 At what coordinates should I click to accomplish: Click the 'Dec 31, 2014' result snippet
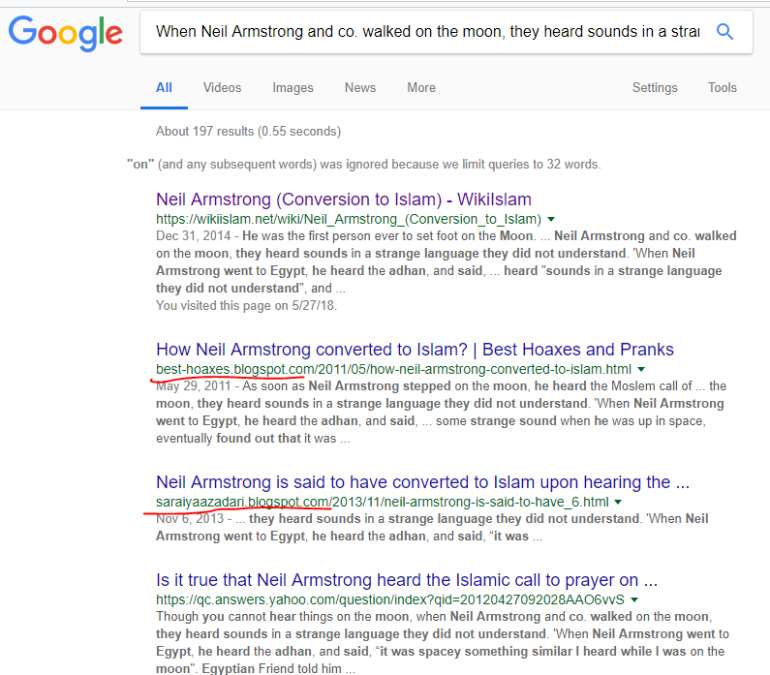click(446, 262)
